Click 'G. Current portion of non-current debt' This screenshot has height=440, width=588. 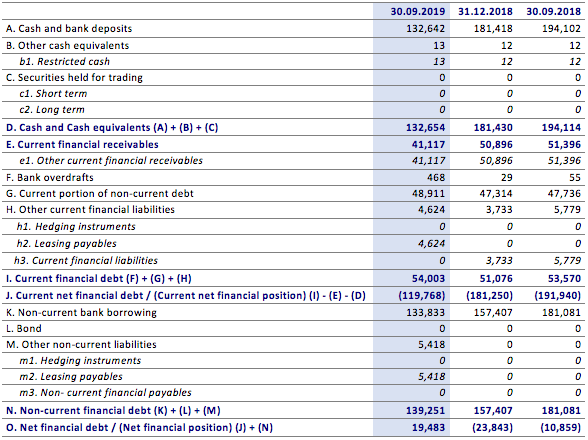click(99, 194)
